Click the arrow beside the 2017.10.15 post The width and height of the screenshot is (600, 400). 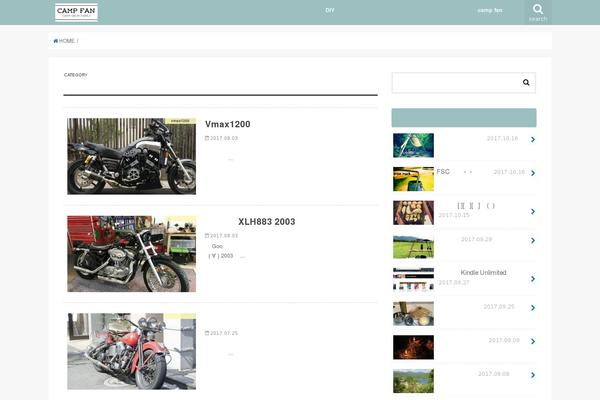pos(533,211)
